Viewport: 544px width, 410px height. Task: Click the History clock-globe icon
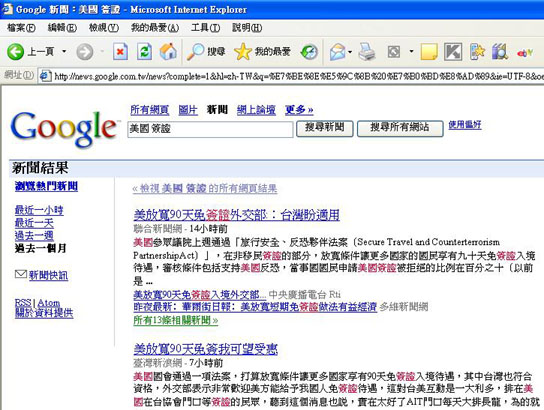point(309,52)
